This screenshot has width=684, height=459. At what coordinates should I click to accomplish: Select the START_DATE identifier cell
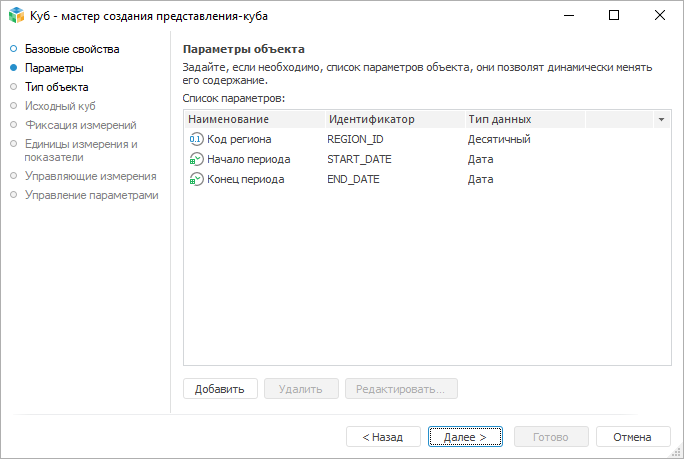[x=359, y=159]
